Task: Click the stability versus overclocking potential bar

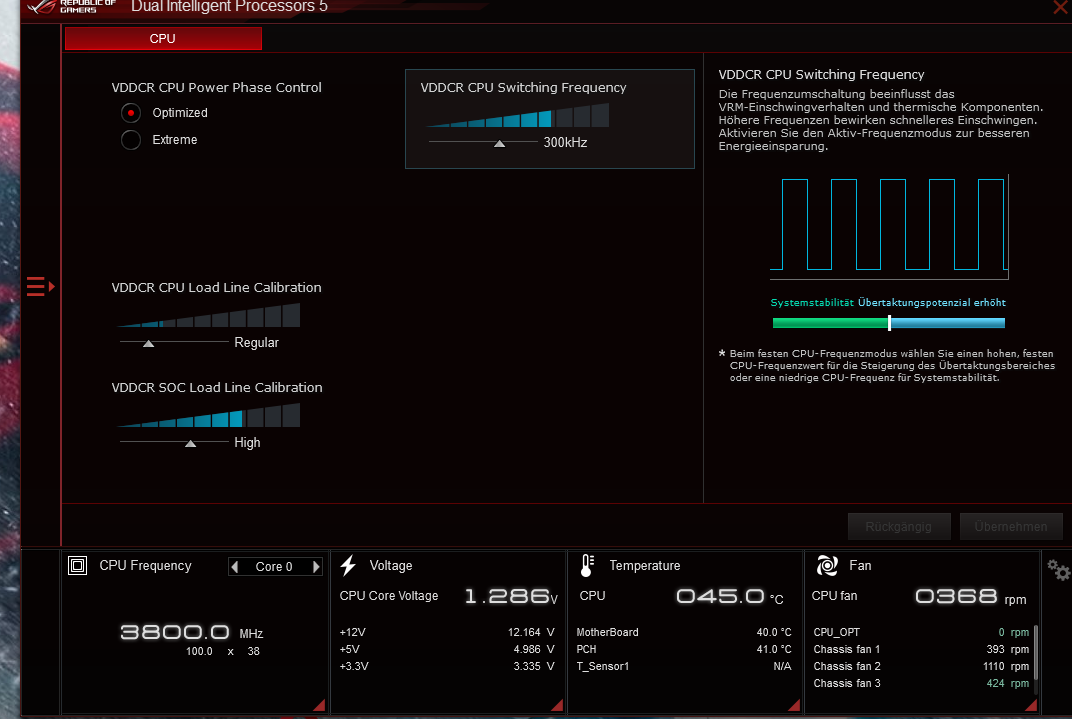Action: (x=889, y=323)
